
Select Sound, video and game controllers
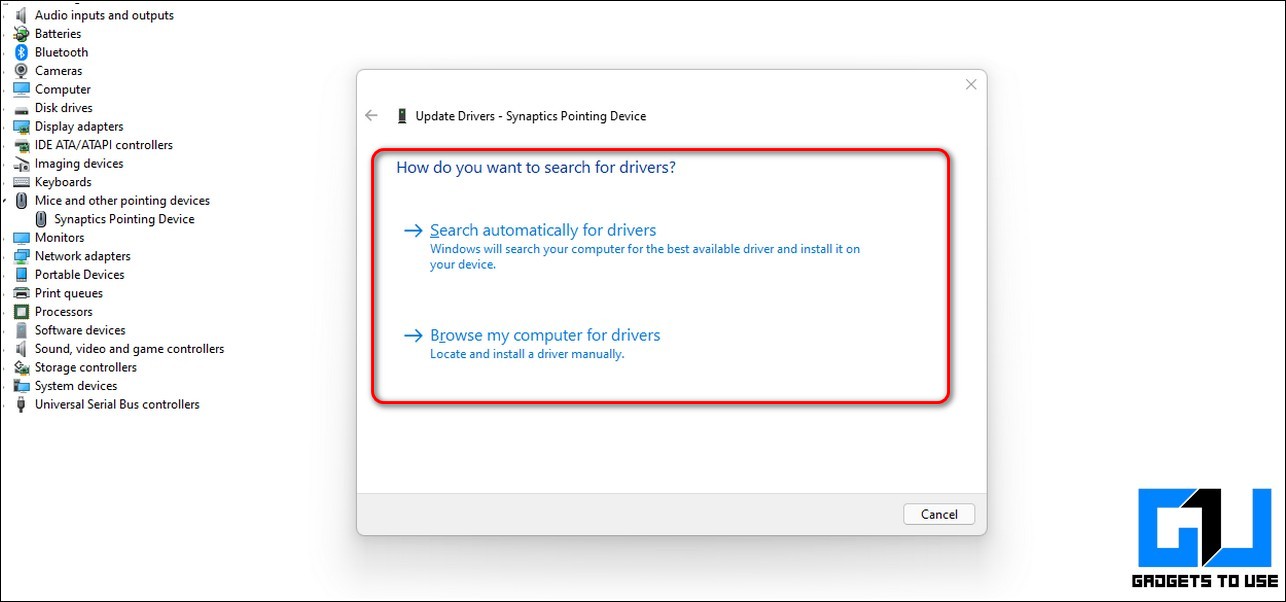pyautogui.click(x=129, y=349)
